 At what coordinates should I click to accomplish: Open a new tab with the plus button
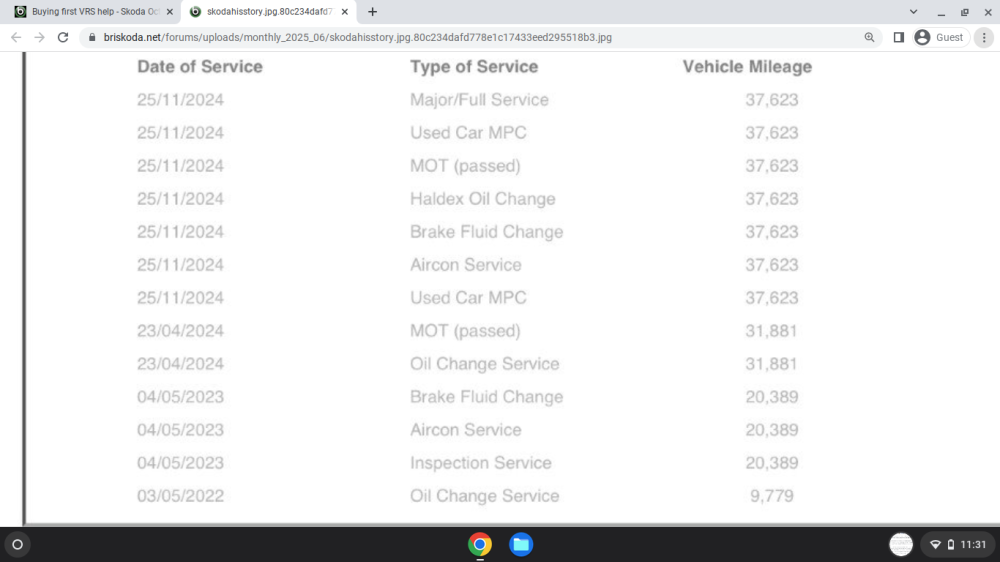coord(372,11)
